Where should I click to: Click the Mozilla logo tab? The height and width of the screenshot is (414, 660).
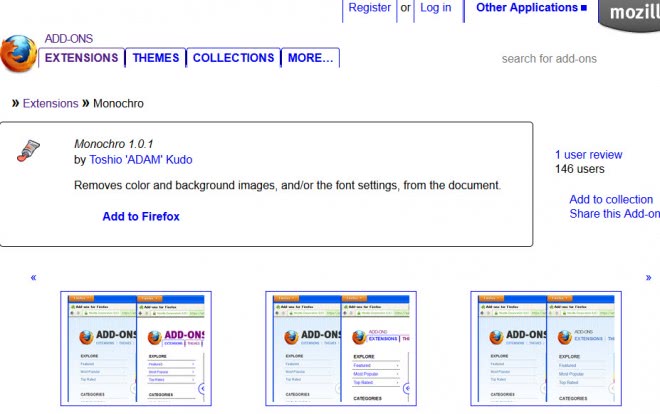tap(630, 14)
